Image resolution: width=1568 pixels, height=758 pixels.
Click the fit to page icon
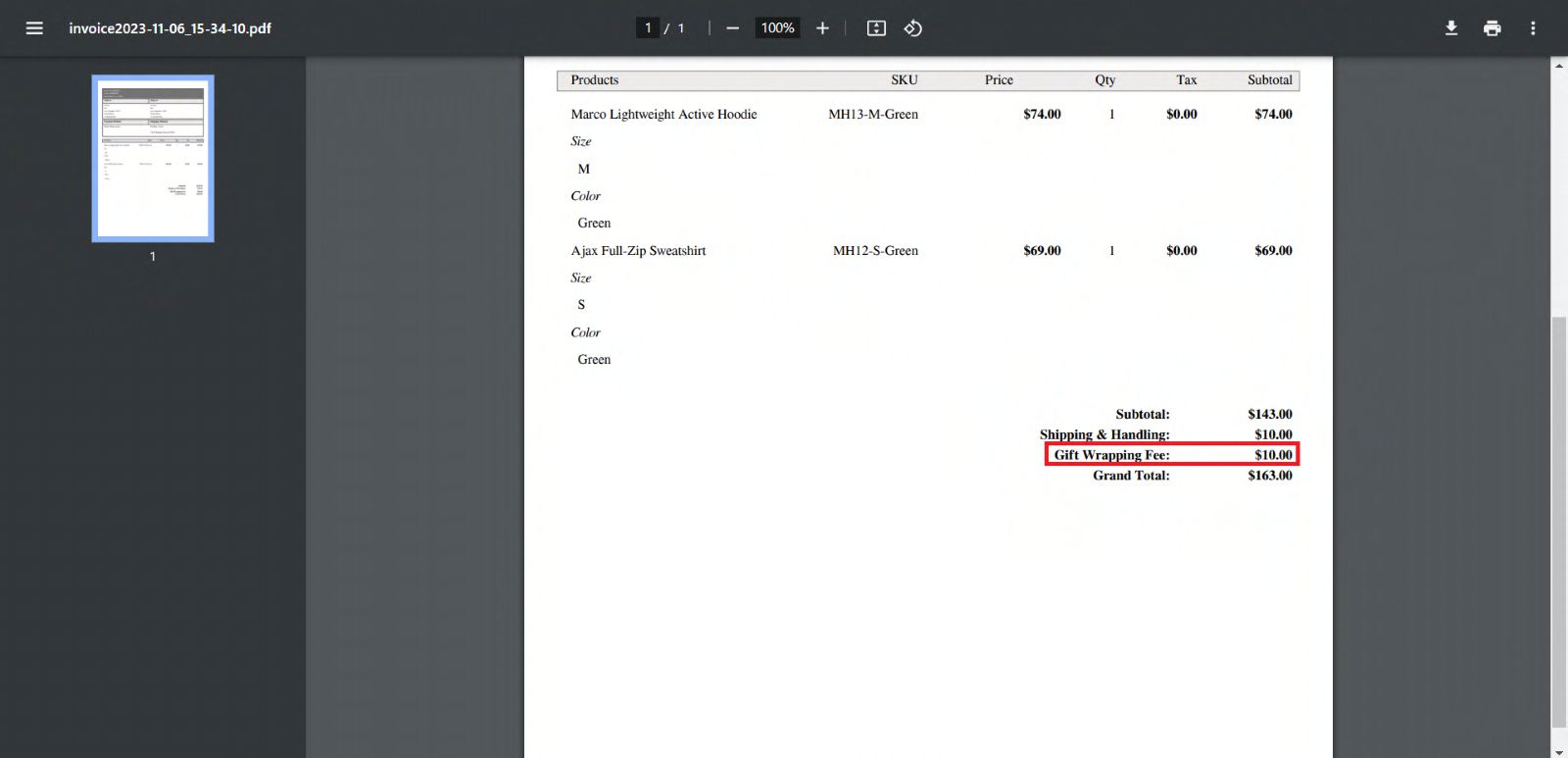[876, 28]
